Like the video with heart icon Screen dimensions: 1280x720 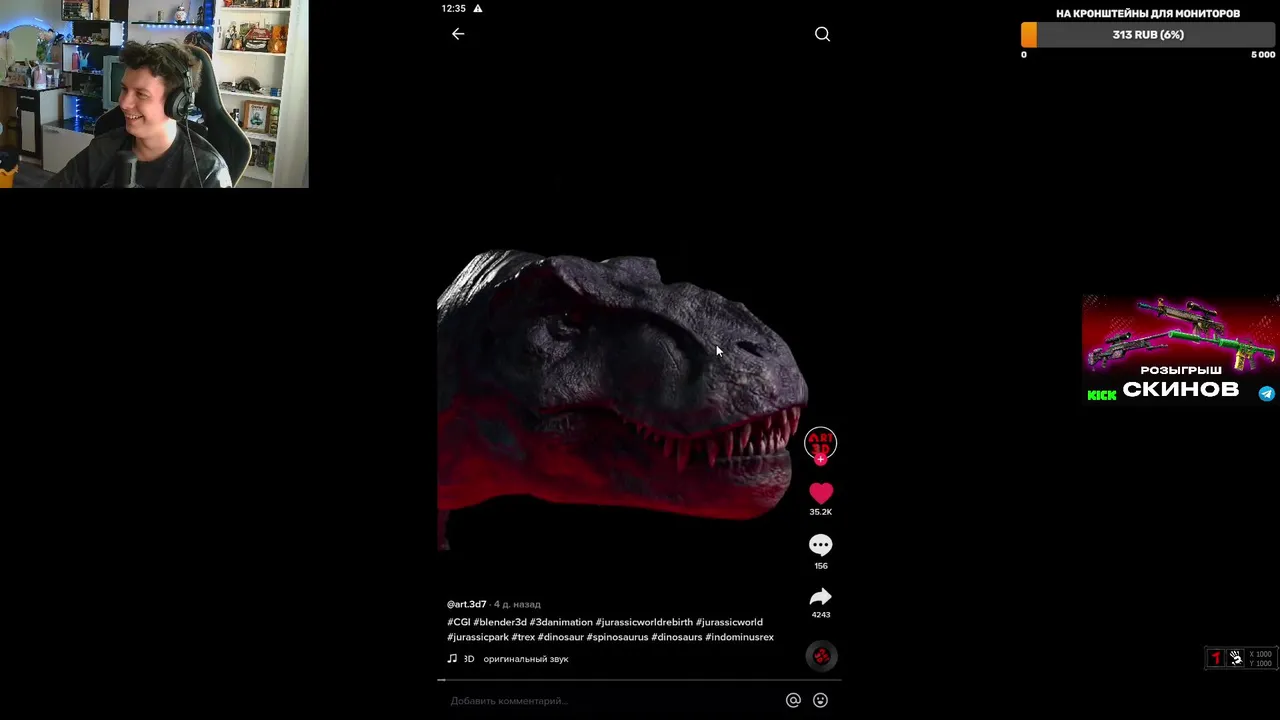(x=820, y=493)
